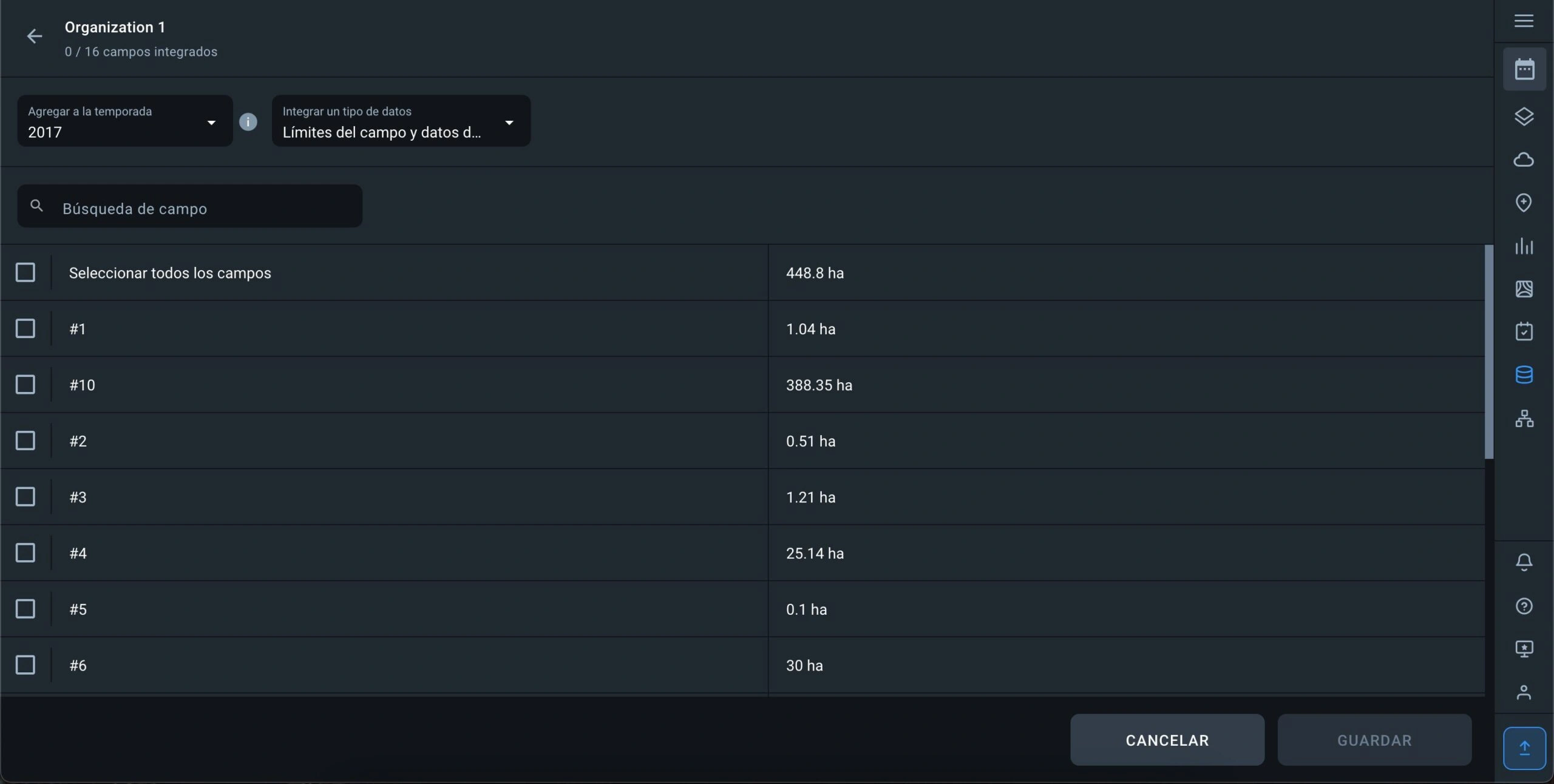The image size is (1554, 784).
Task: Click the field list vertical scrollbar
Action: [1488, 352]
